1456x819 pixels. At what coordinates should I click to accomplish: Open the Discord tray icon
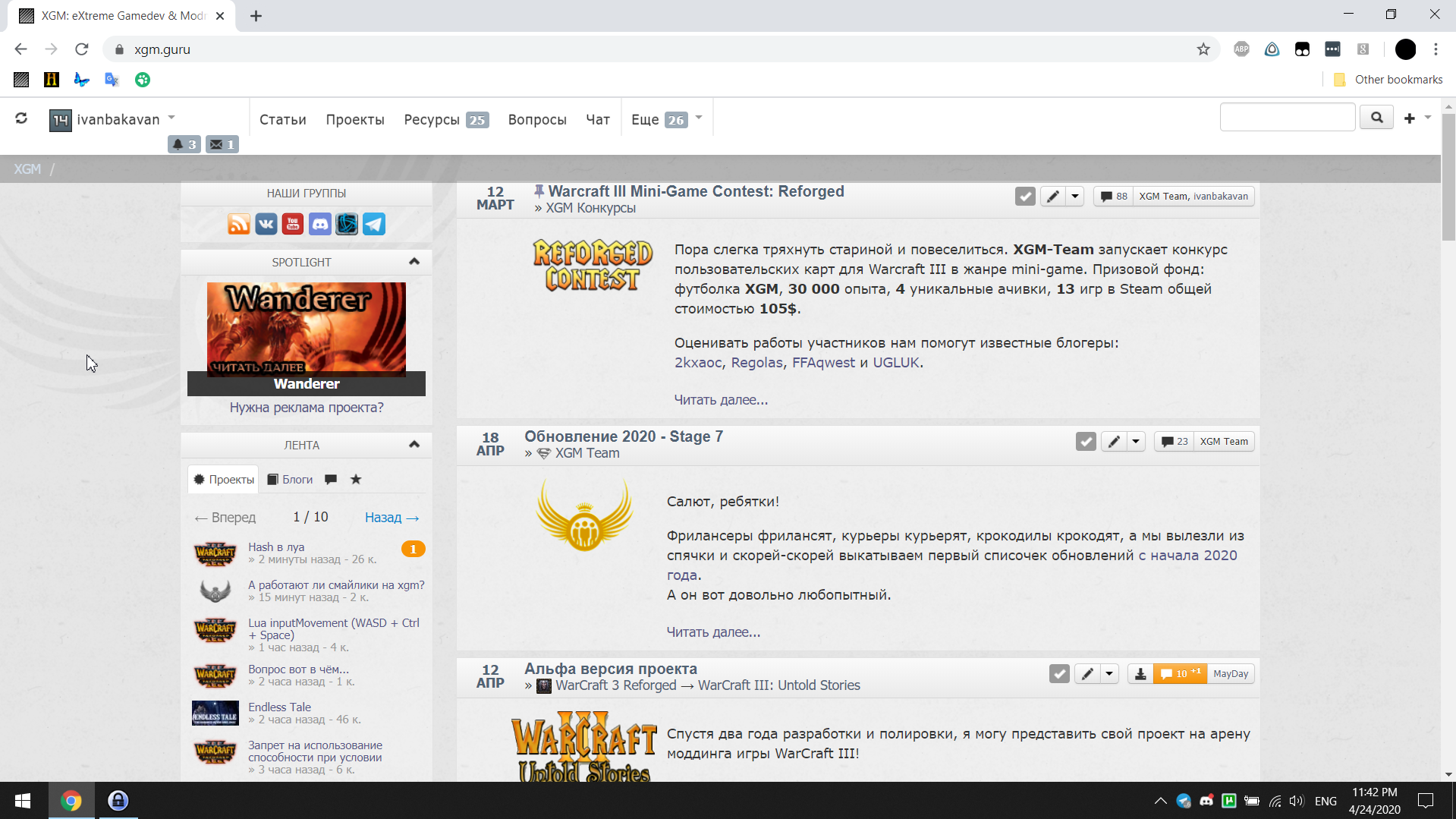pos(1206,801)
